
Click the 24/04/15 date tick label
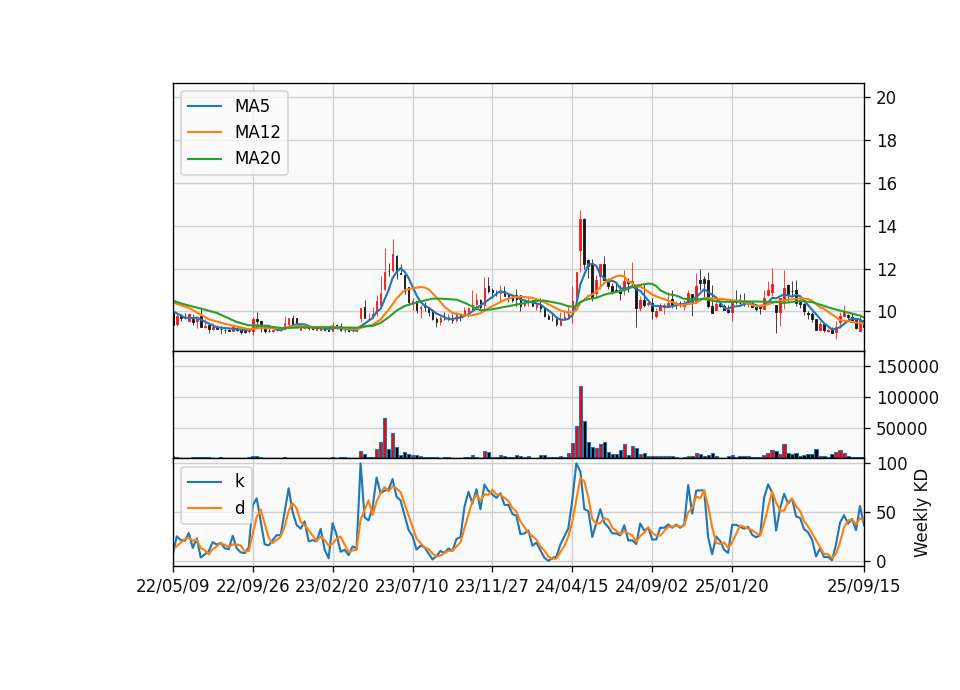[x=572, y=586]
